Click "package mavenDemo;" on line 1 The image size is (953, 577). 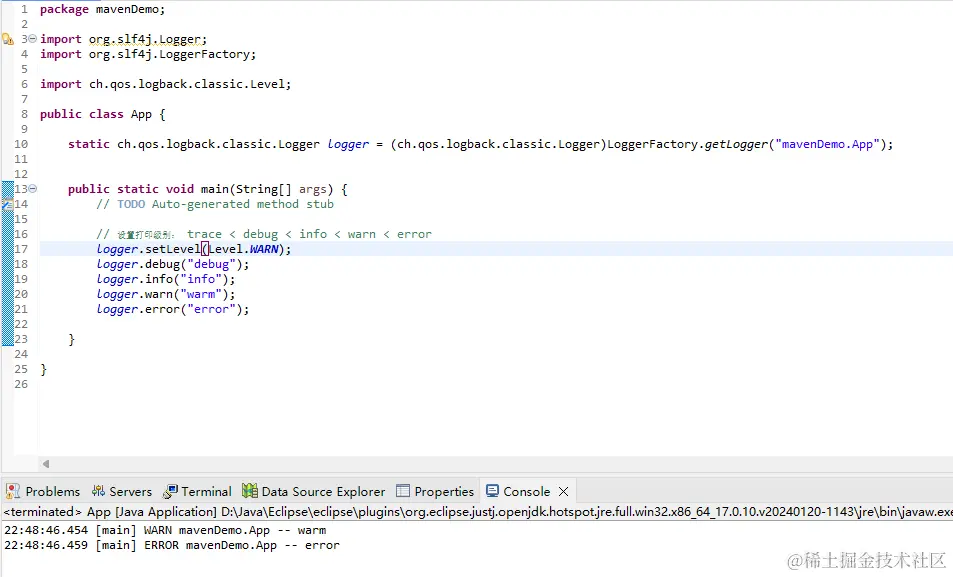102,10
